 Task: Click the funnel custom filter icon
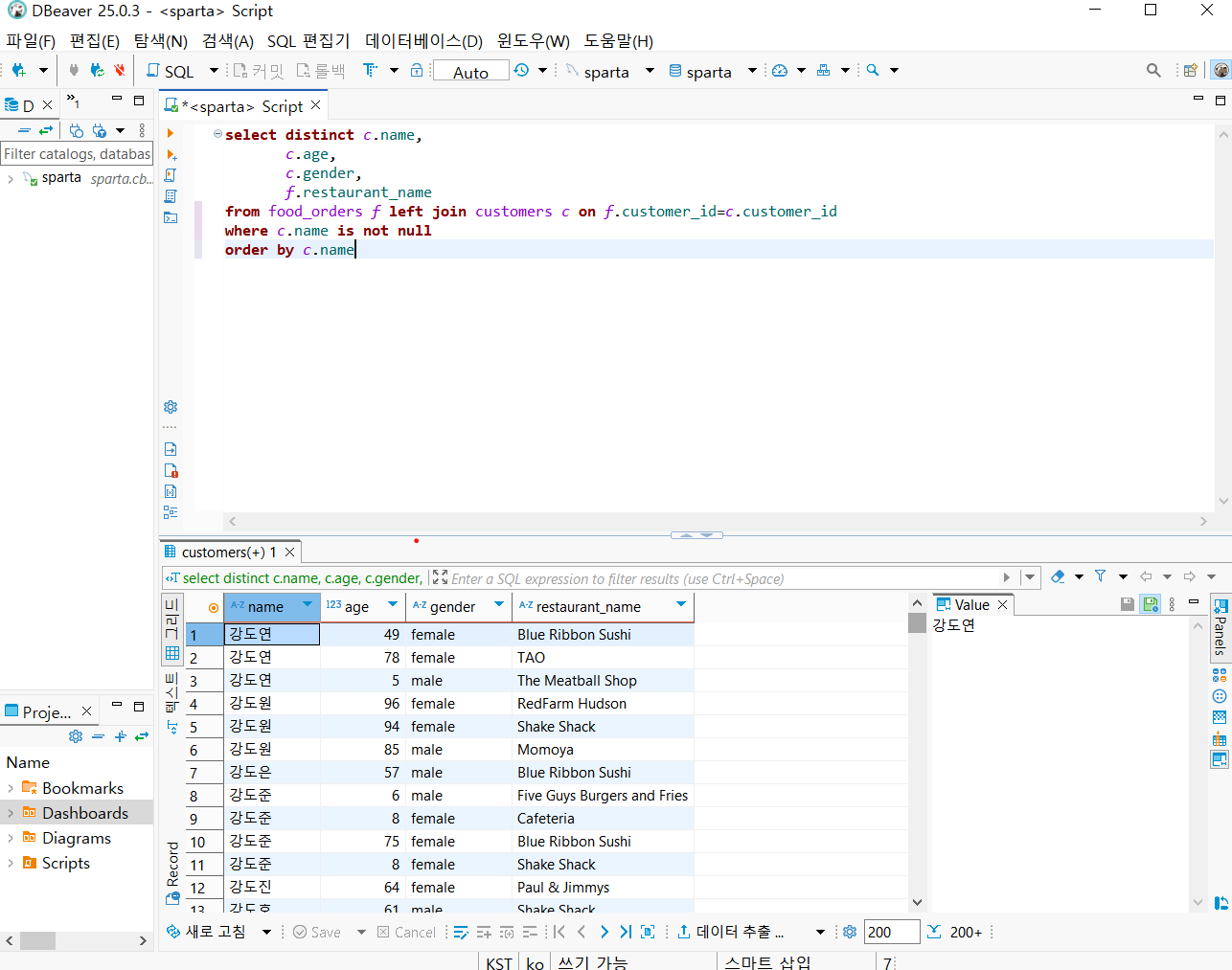(x=1101, y=576)
